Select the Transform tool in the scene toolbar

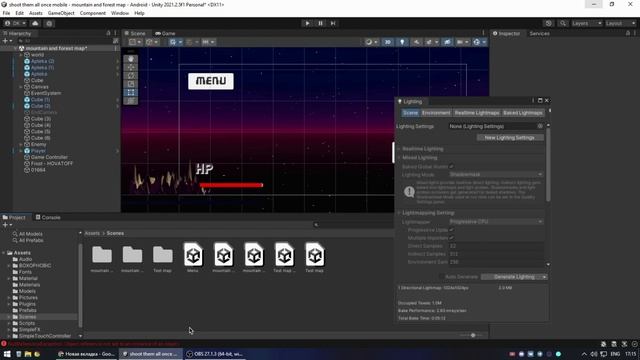pos(131,101)
